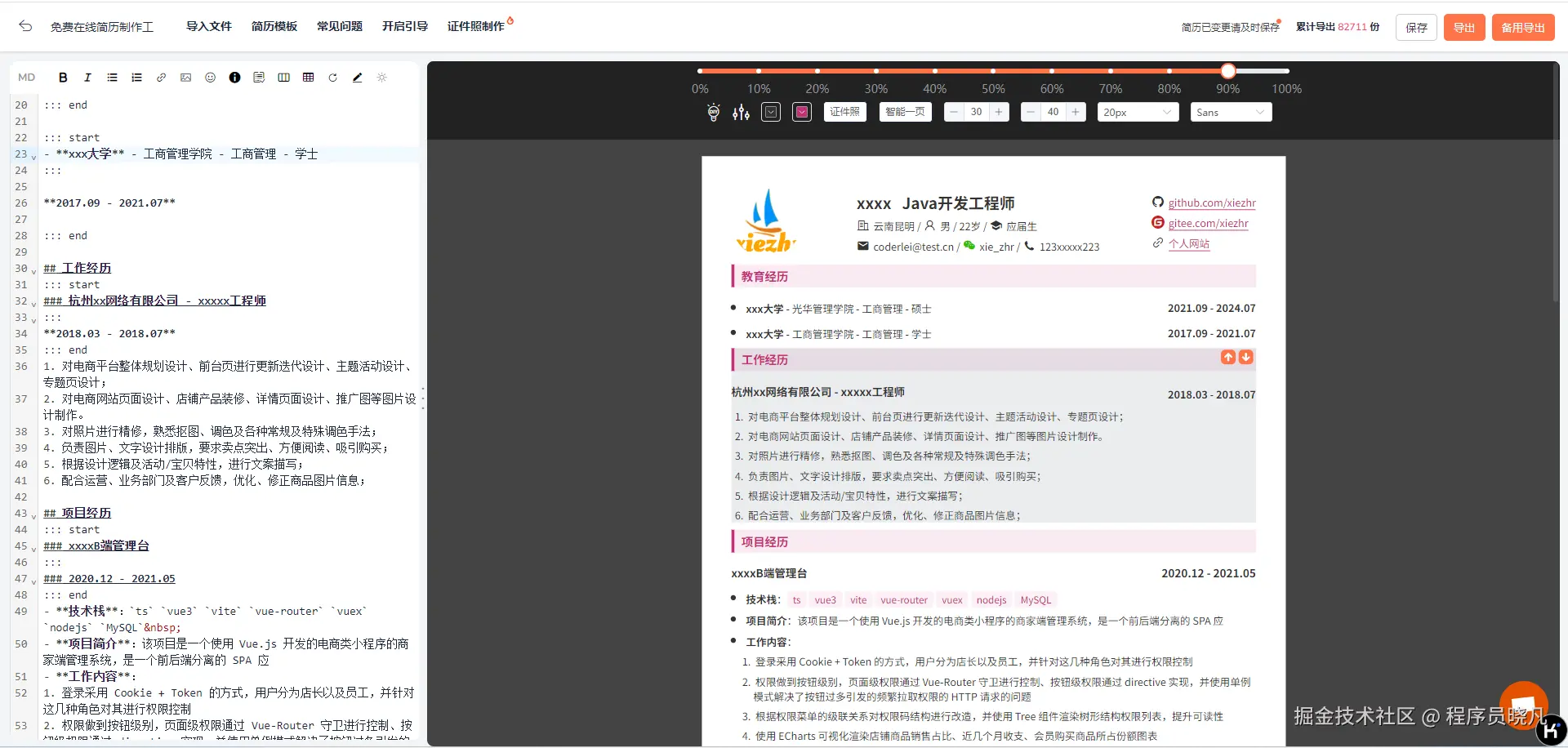The width and height of the screenshot is (1568, 748).
Task: Decrease the value 30 with the minus stepper
Action: point(955,112)
